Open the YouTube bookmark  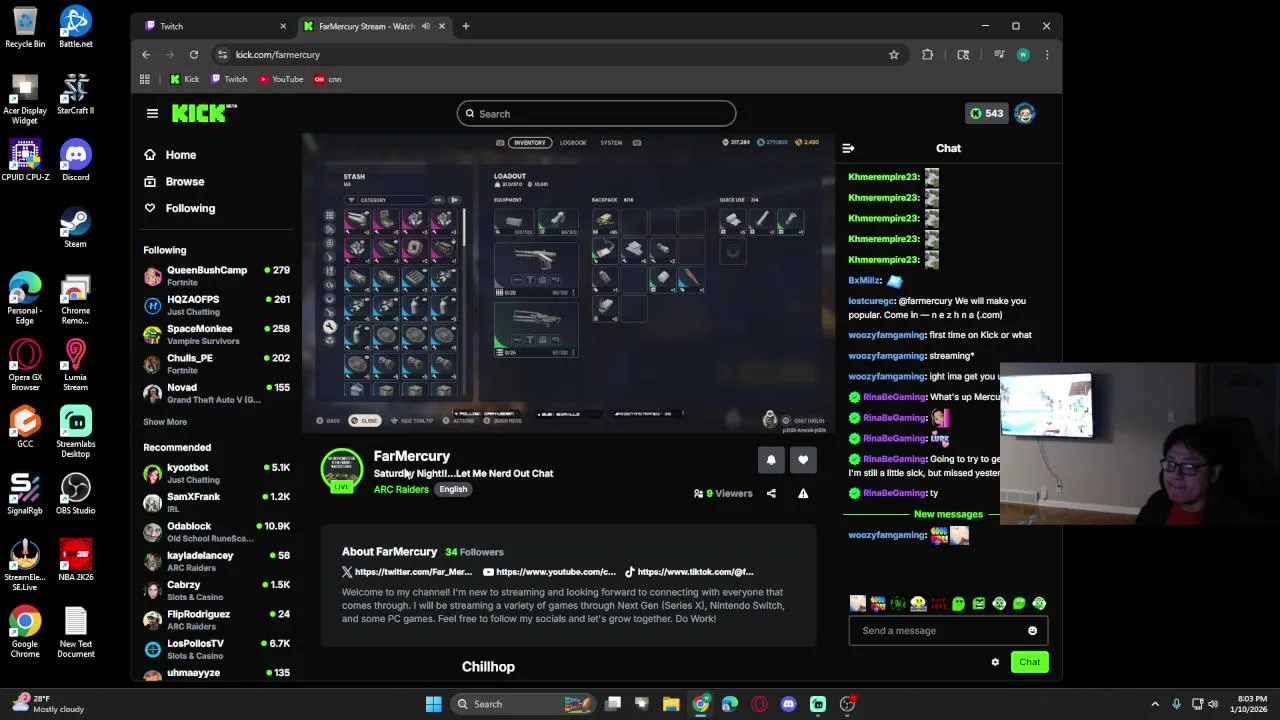pyautogui.click(x=280, y=79)
